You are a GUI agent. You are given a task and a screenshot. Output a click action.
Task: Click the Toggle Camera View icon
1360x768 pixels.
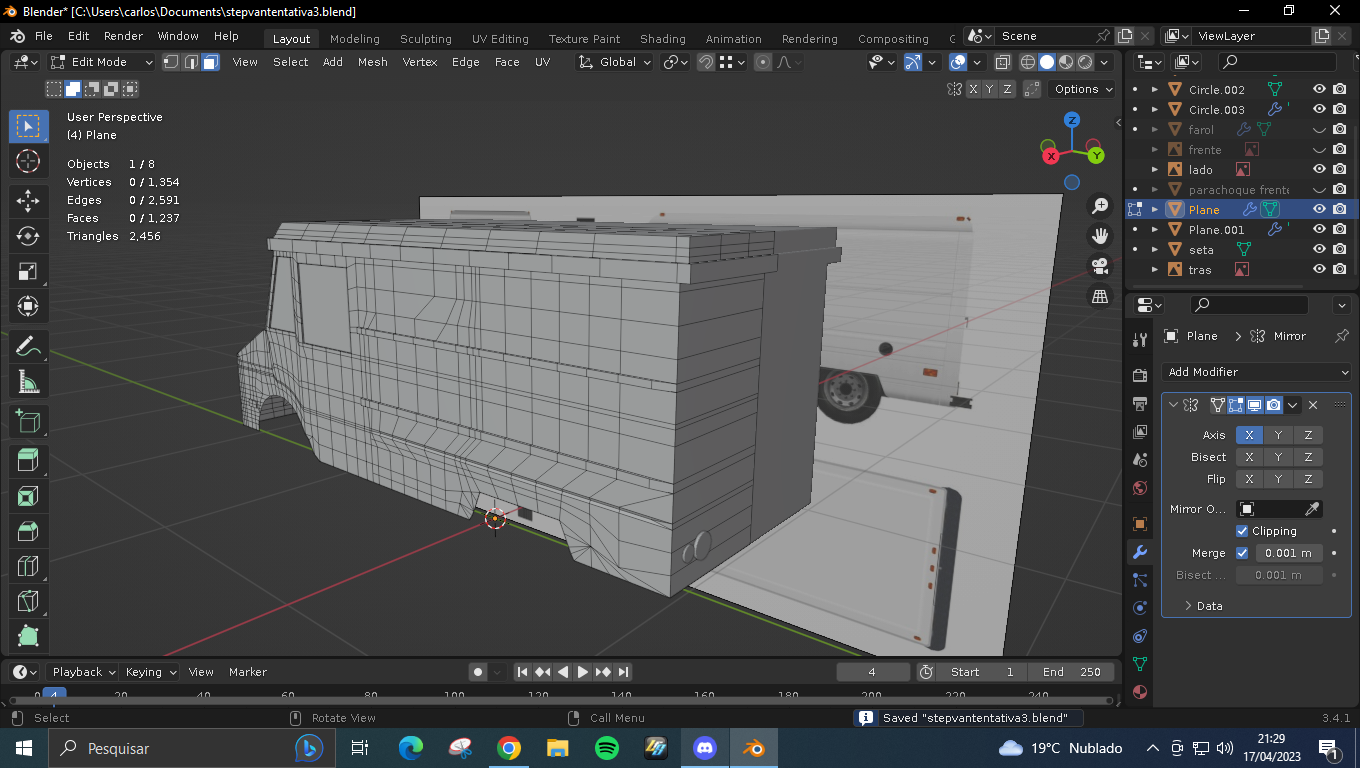coord(1100,266)
